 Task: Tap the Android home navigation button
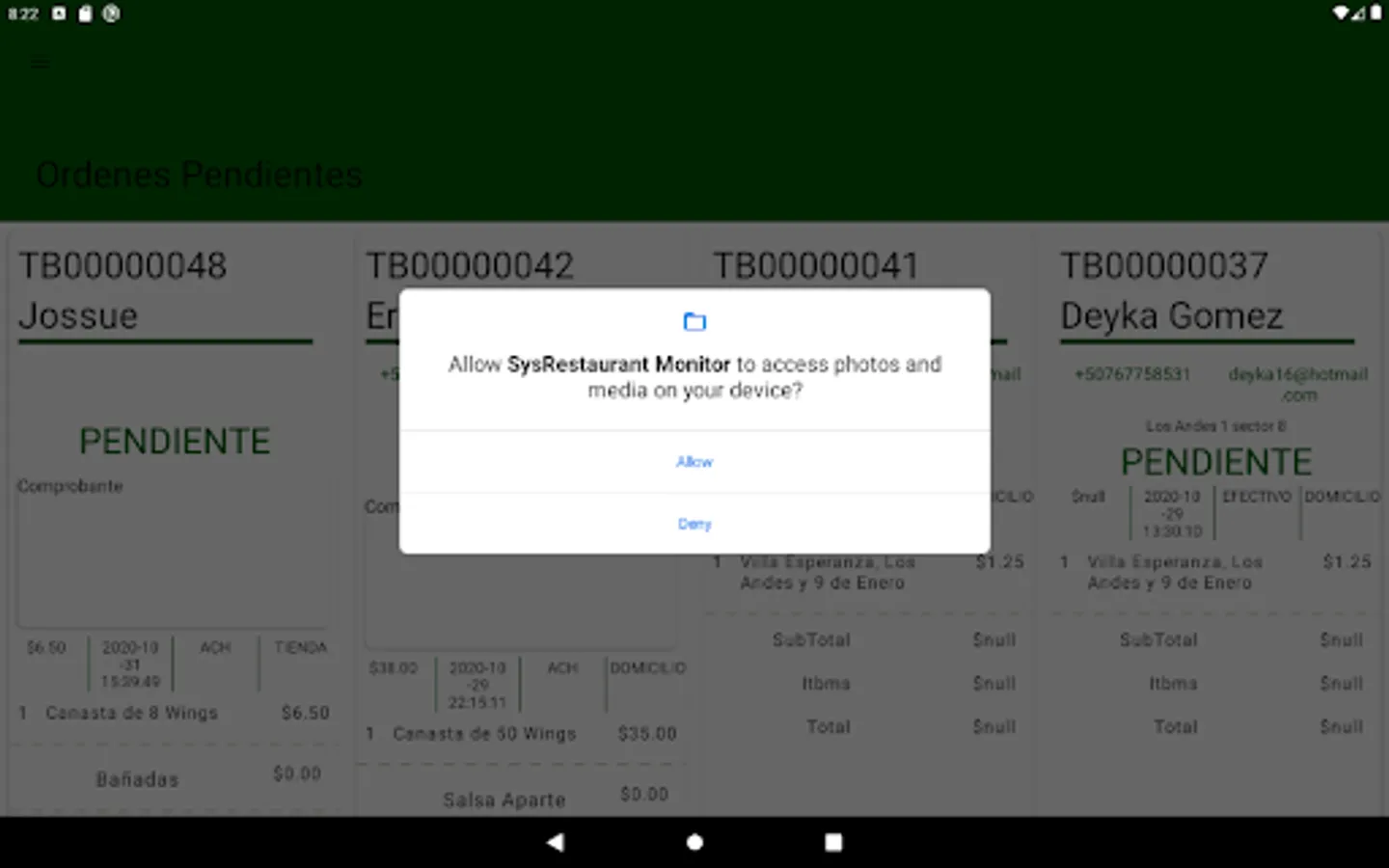[694, 842]
